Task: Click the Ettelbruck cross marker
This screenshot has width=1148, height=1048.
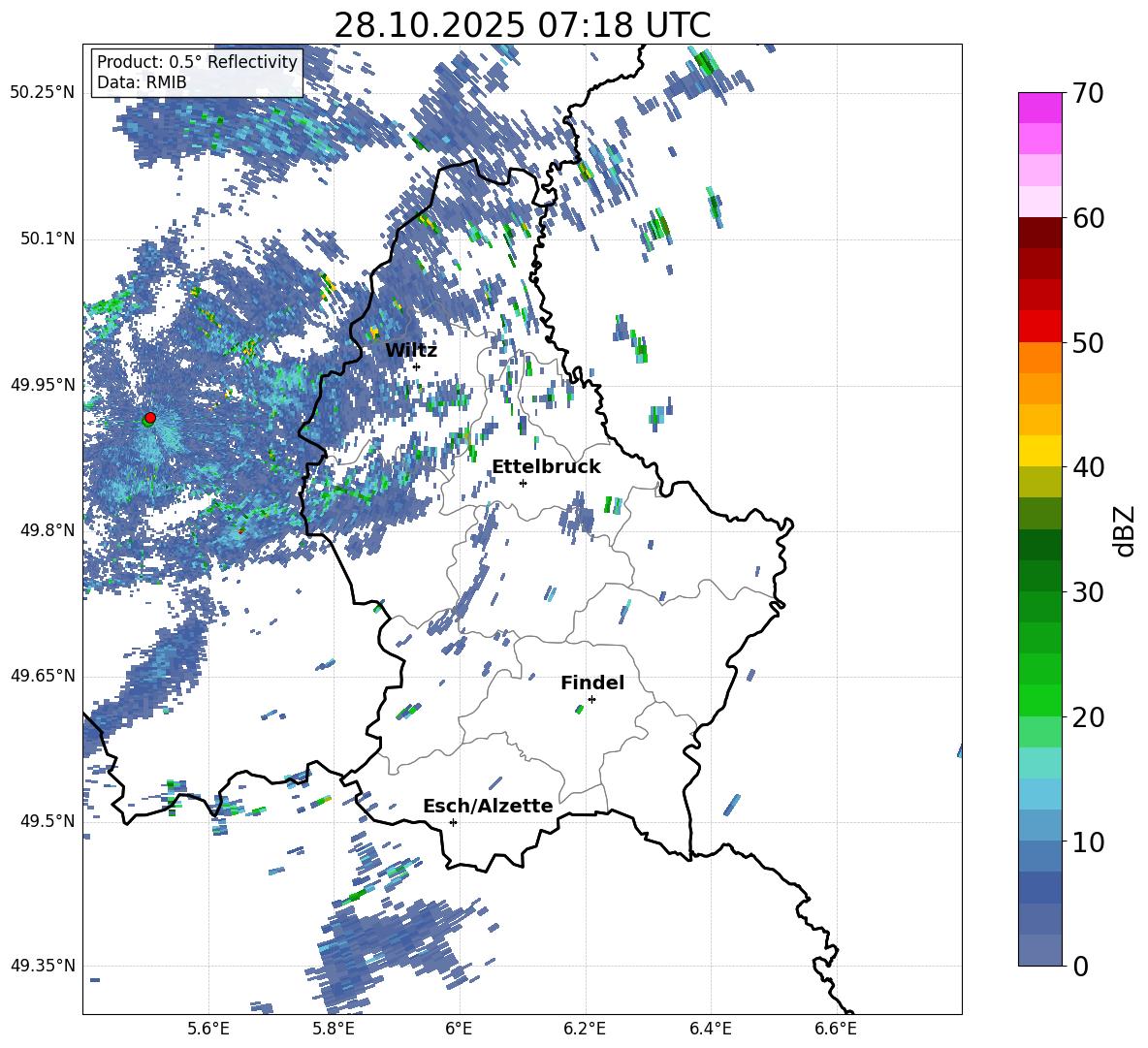Action: pos(523,483)
